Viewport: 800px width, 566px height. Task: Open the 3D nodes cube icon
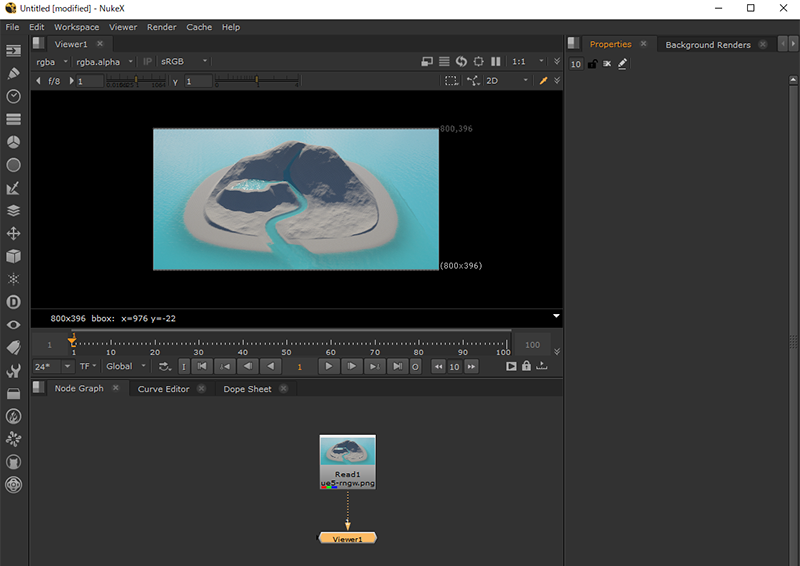[14, 256]
